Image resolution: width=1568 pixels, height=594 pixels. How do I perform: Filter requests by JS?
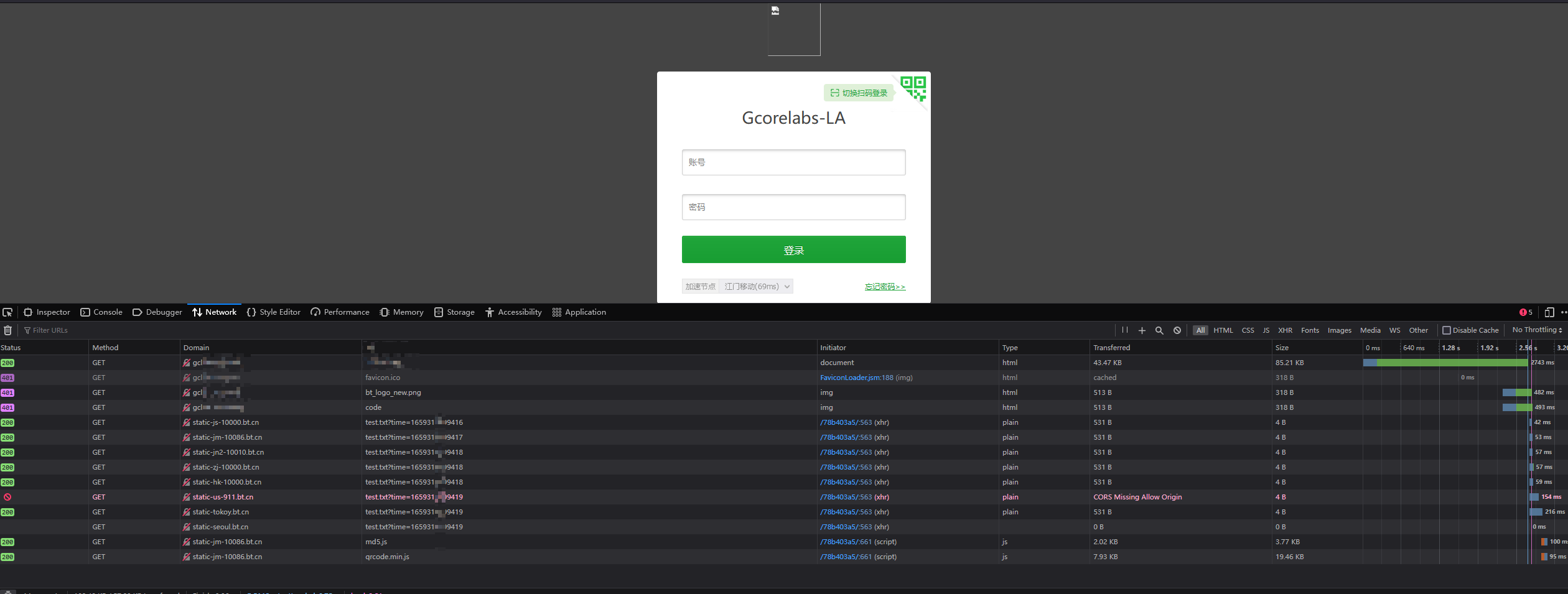1266,330
